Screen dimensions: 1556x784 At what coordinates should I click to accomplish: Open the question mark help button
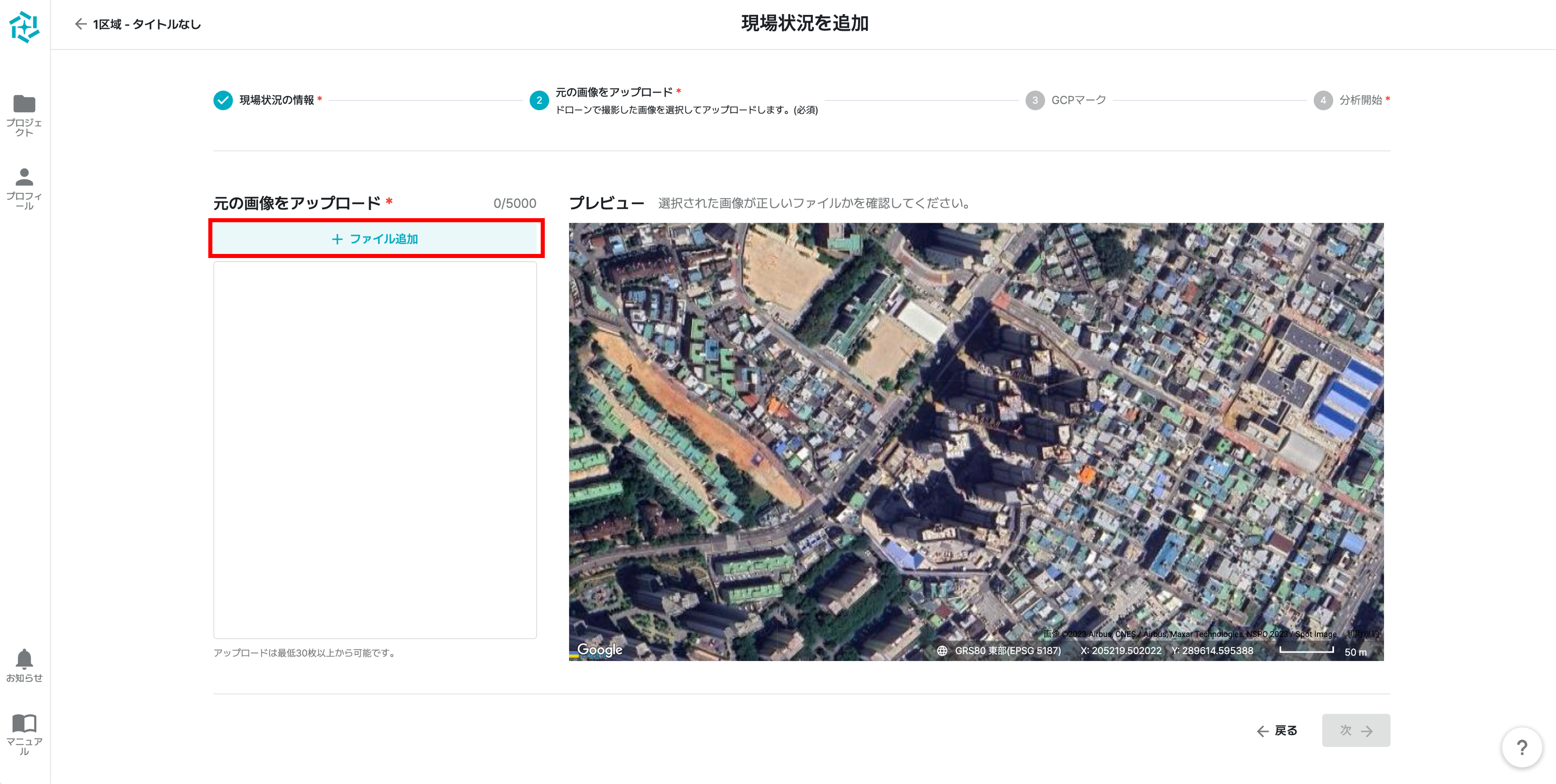[1522, 748]
